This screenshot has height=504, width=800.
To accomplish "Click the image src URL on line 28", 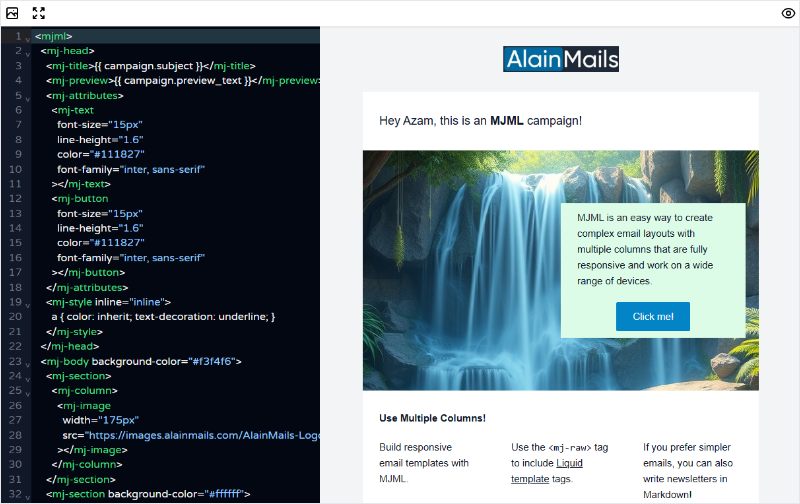I will coord(200,436).
